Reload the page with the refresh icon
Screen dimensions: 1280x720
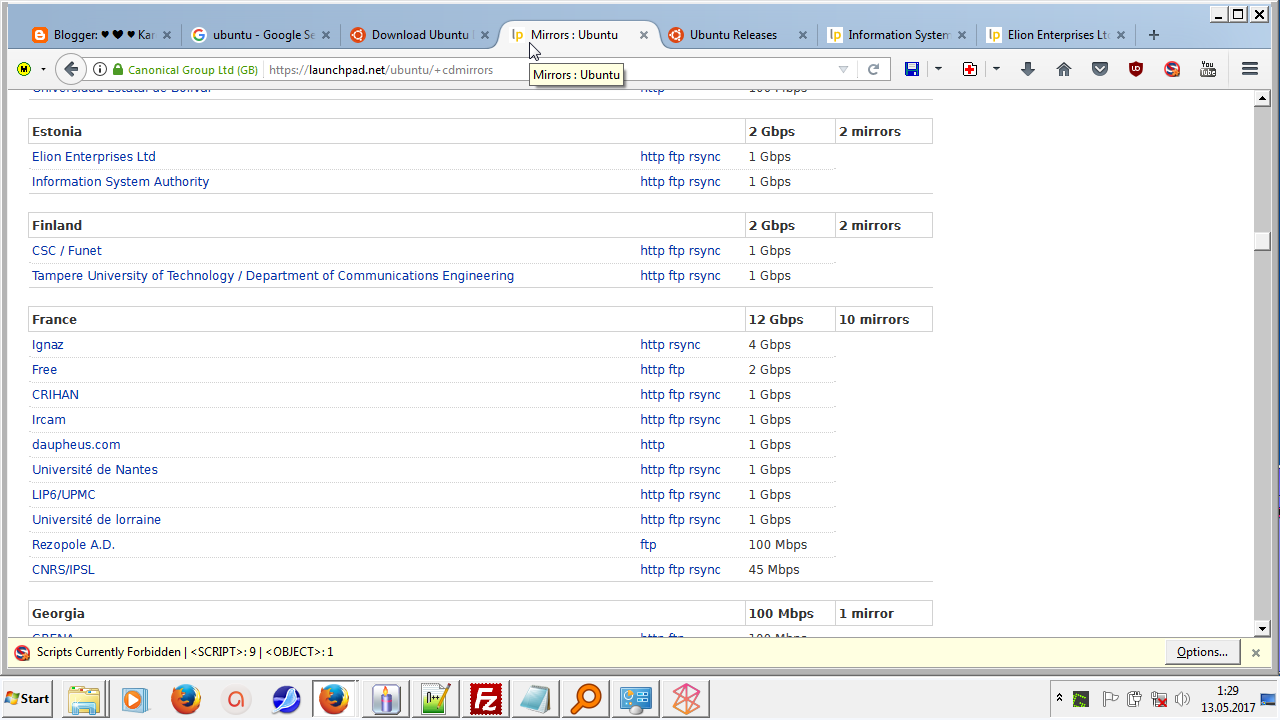(873, 70)
